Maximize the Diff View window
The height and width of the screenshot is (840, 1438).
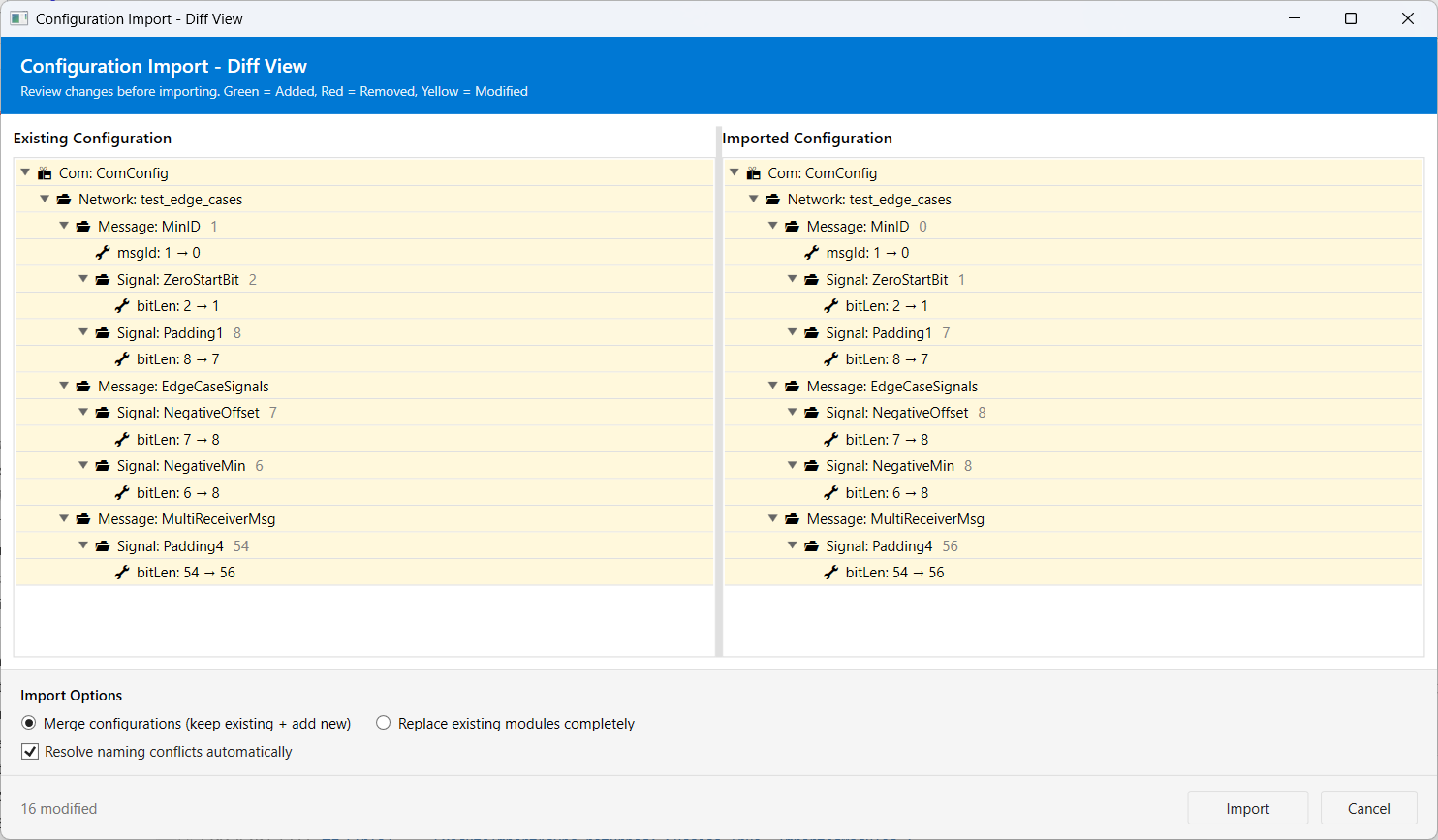(1351, 18)
